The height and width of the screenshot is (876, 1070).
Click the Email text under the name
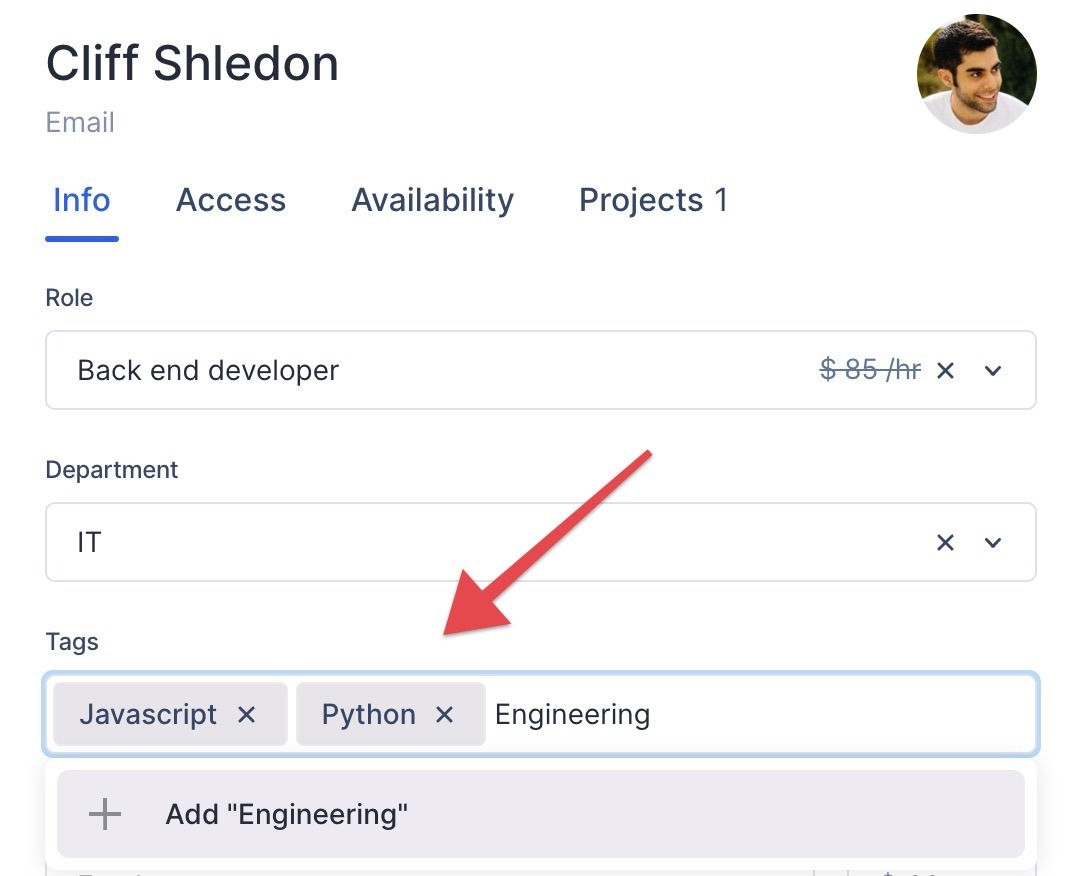(80, 123)
